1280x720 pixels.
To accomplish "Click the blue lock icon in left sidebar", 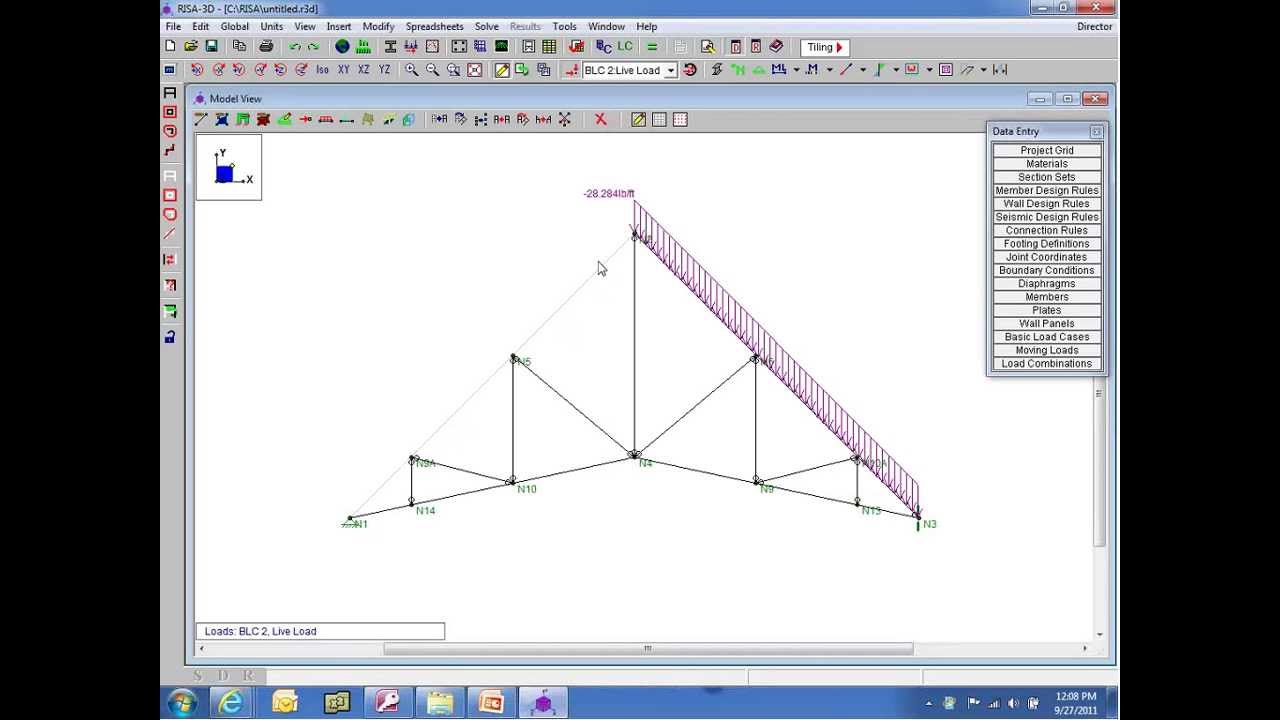I will (170, 337).
